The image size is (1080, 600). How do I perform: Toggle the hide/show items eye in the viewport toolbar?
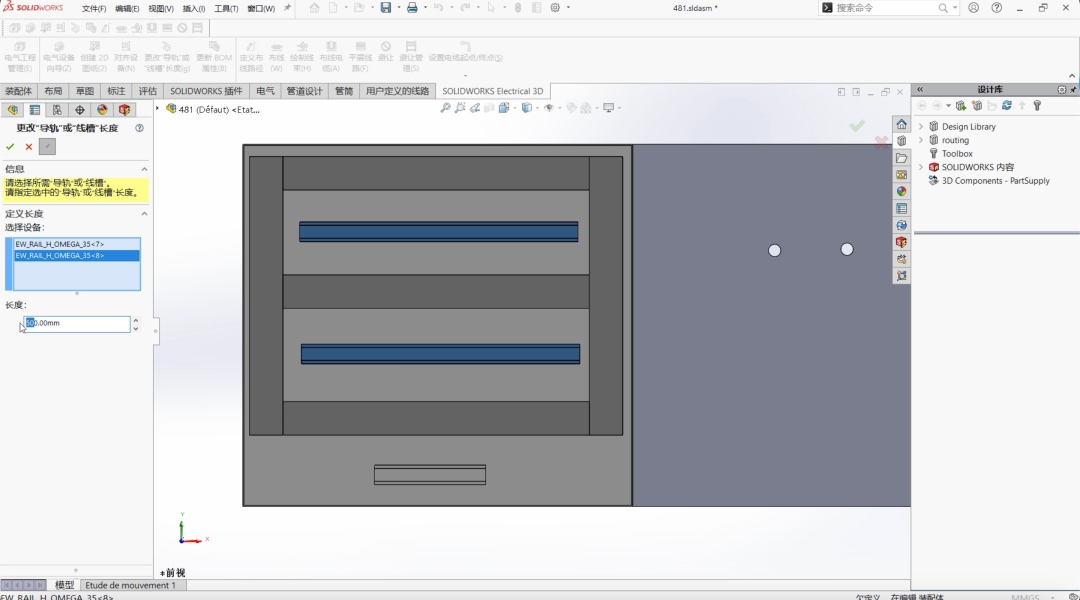click(549, 107)
